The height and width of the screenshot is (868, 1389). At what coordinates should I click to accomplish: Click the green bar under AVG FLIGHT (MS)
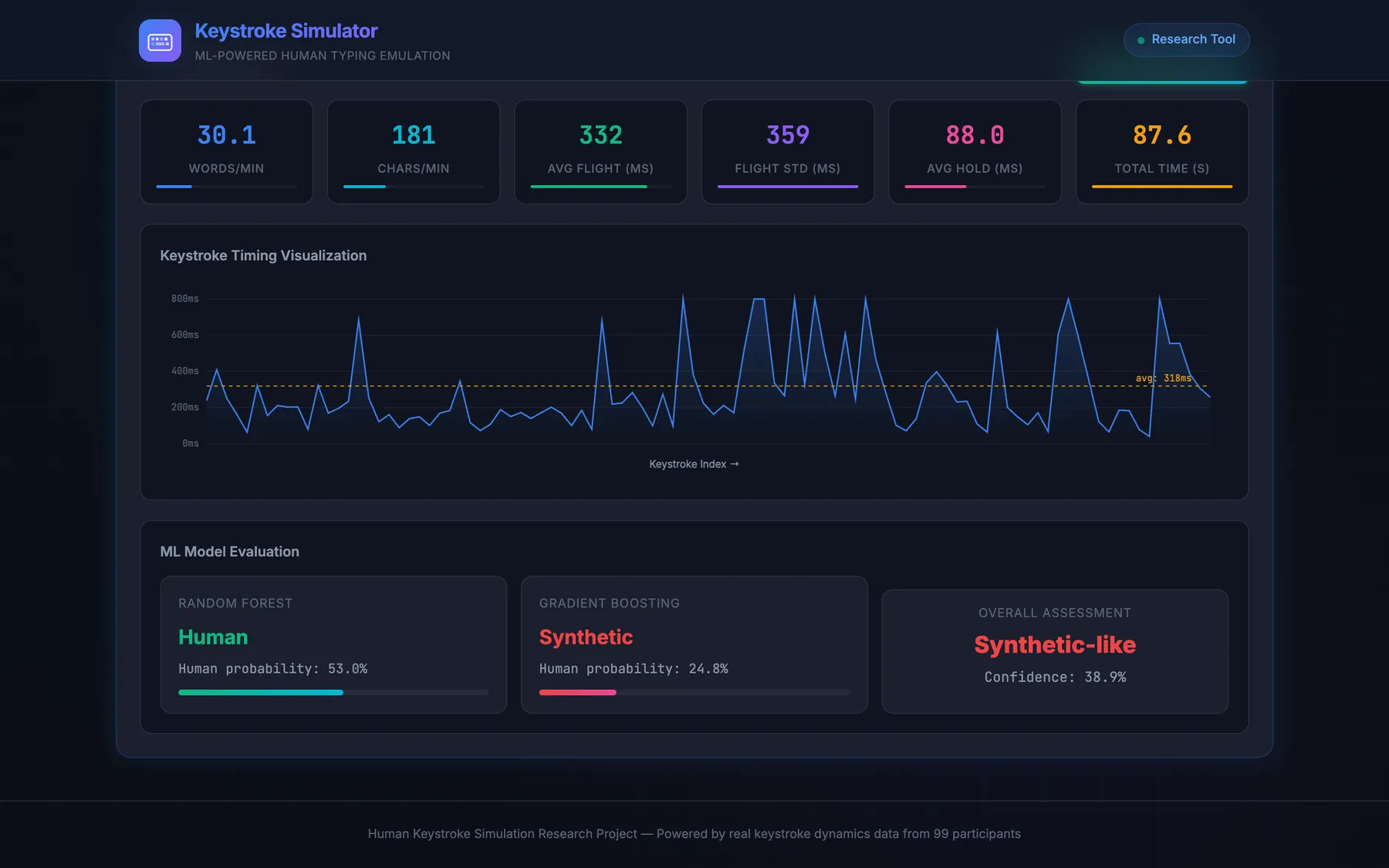click(589, 187)
